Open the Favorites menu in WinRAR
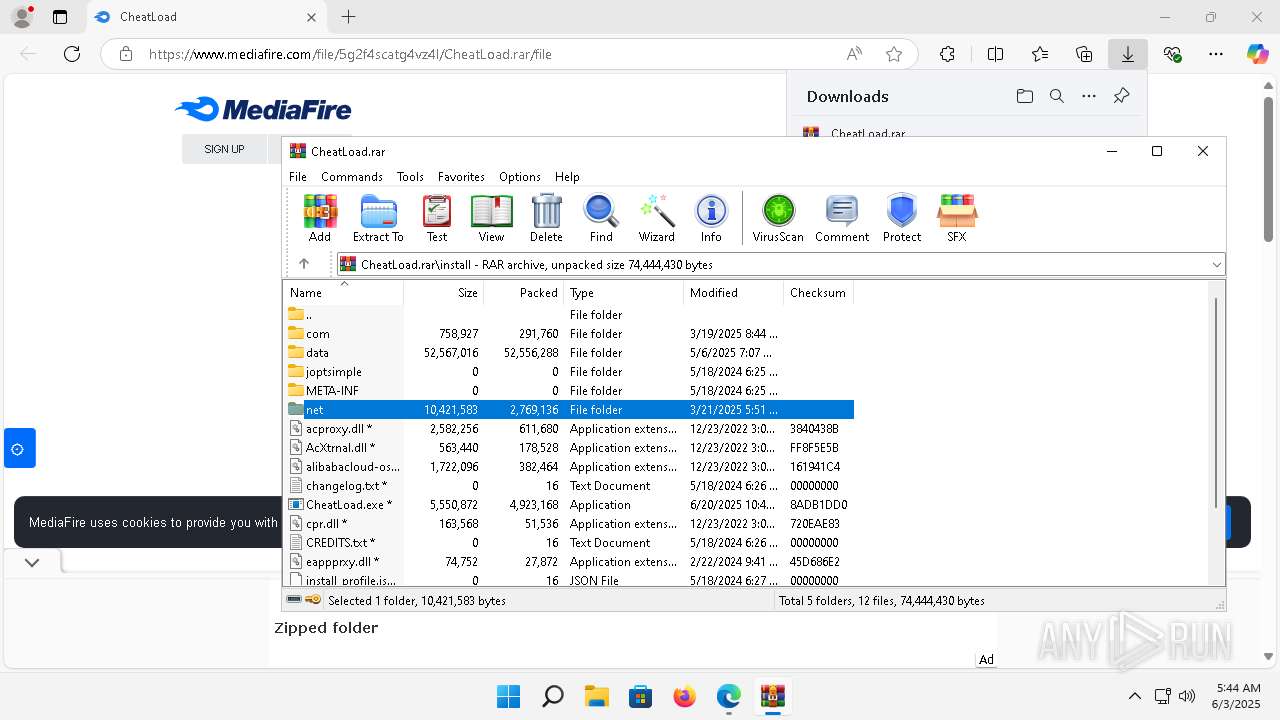This screenshot has height=720, width=1280. [x=461, y=176]
